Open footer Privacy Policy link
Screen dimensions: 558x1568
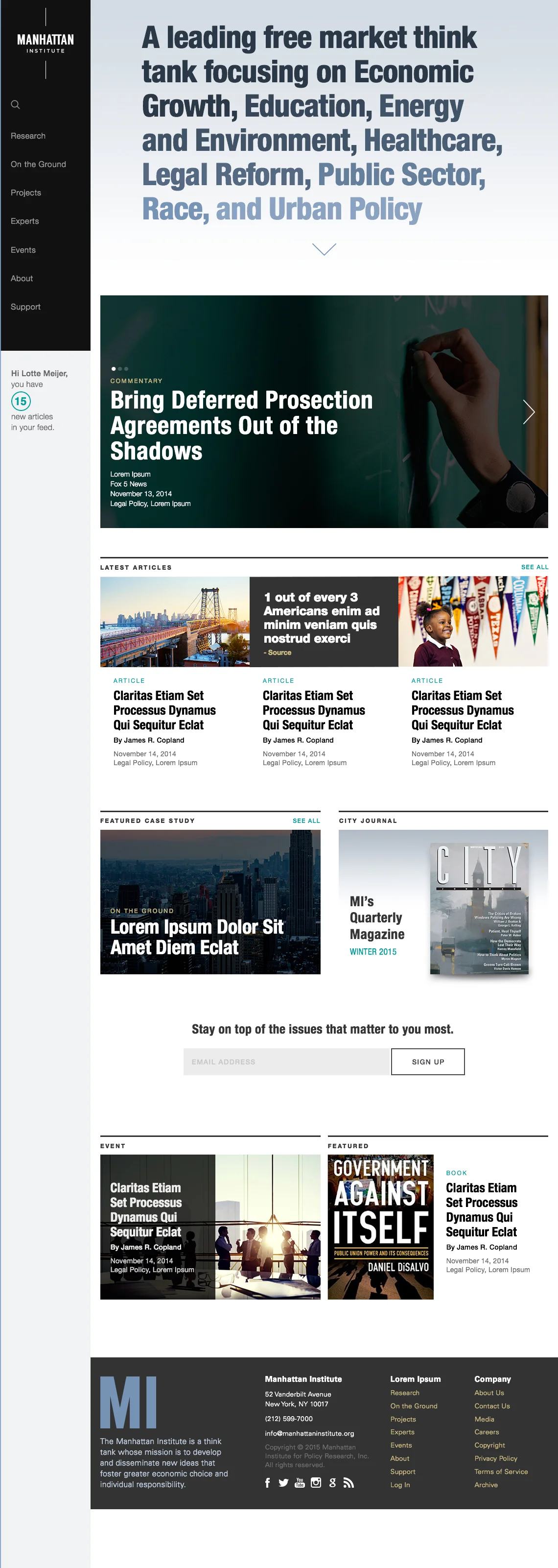496,1458
